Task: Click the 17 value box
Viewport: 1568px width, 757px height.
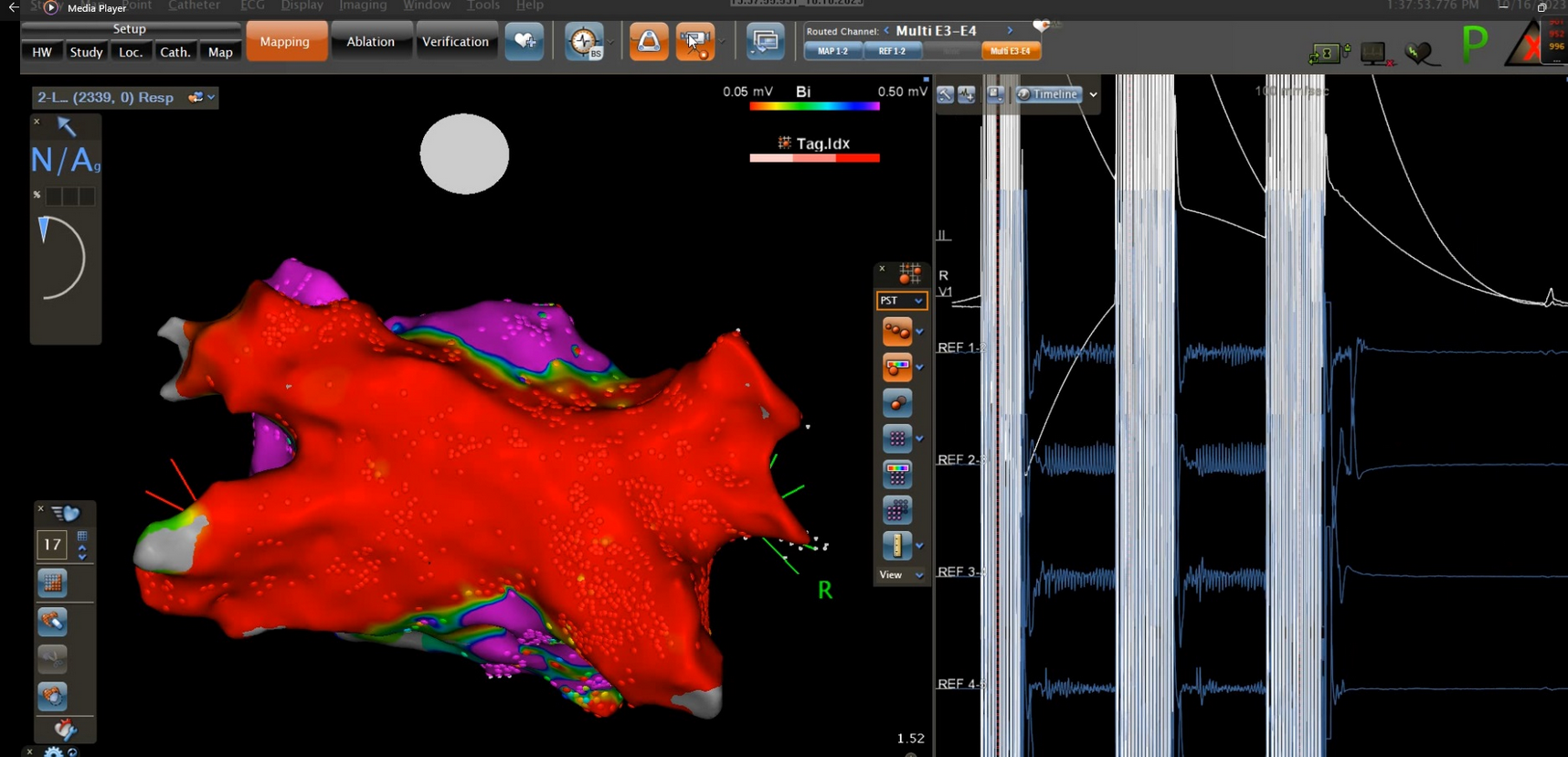Action: click(x=52, y=545)
